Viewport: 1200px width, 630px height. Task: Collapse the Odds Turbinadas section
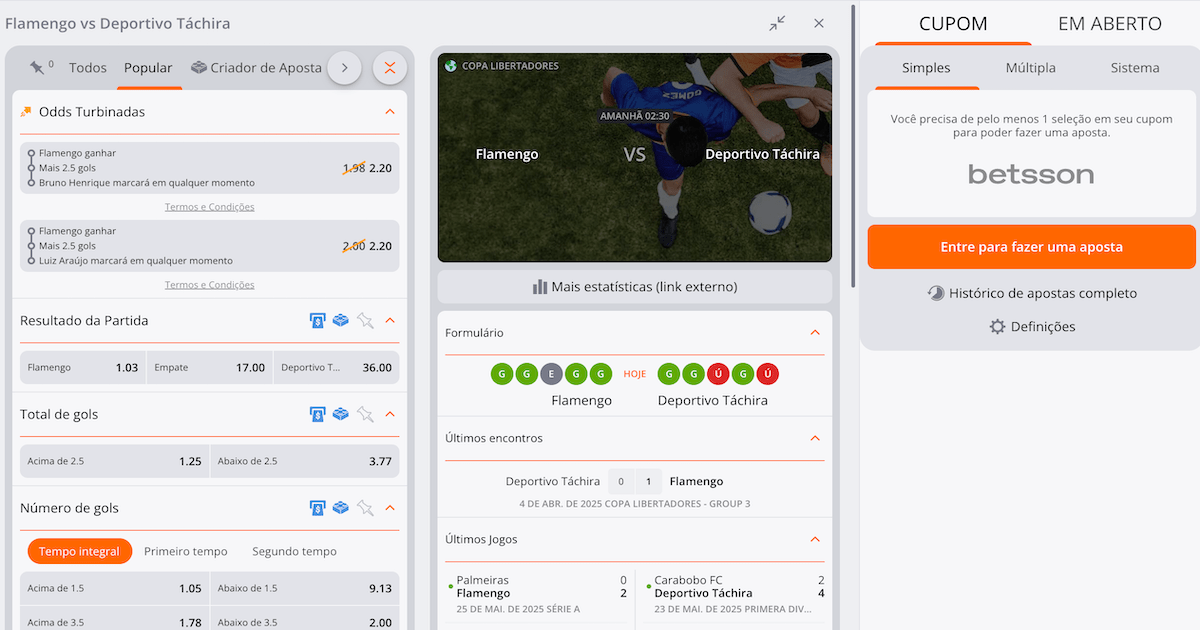[x=390, y=112]
